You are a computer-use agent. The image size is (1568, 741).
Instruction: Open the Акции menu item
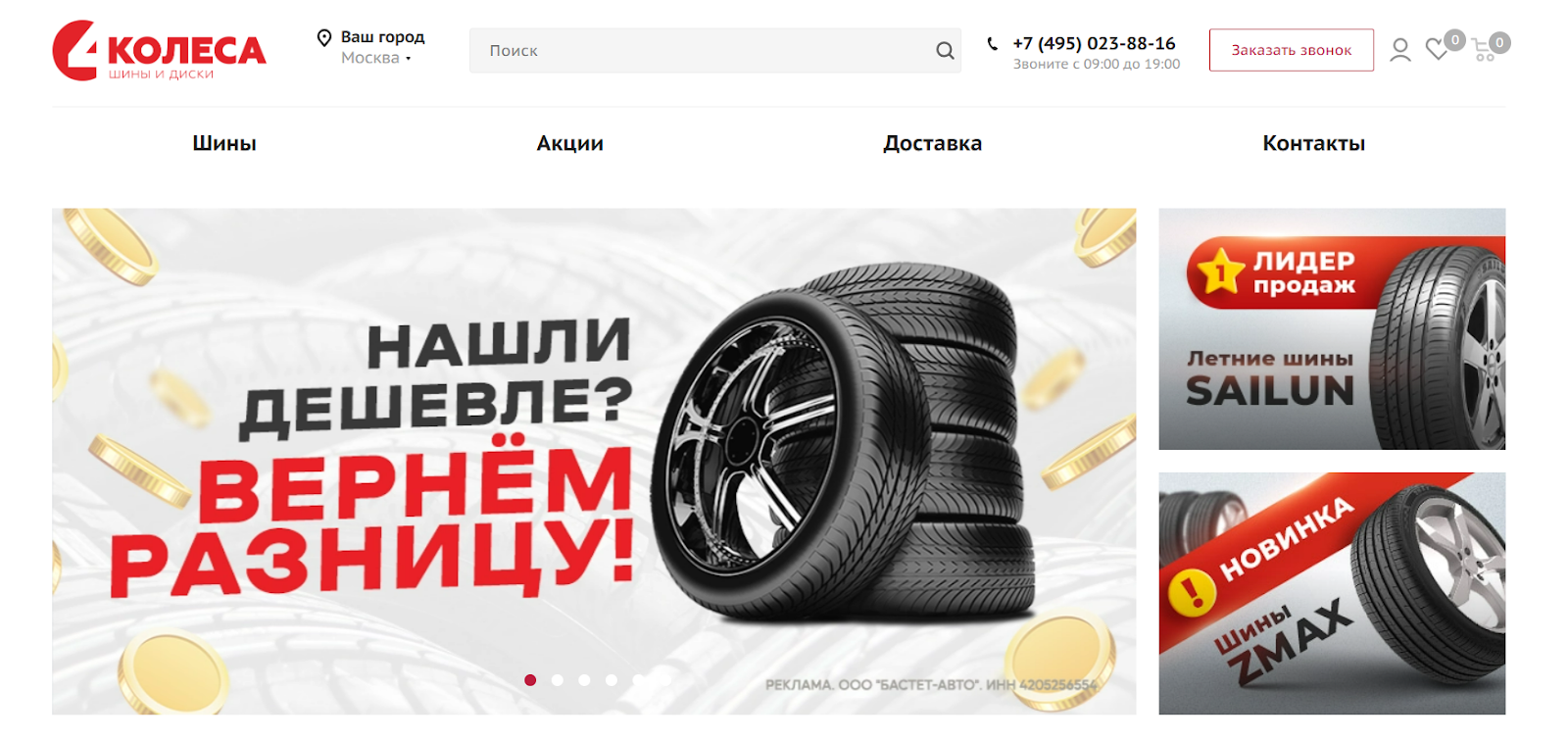click(x=570, y=143)
